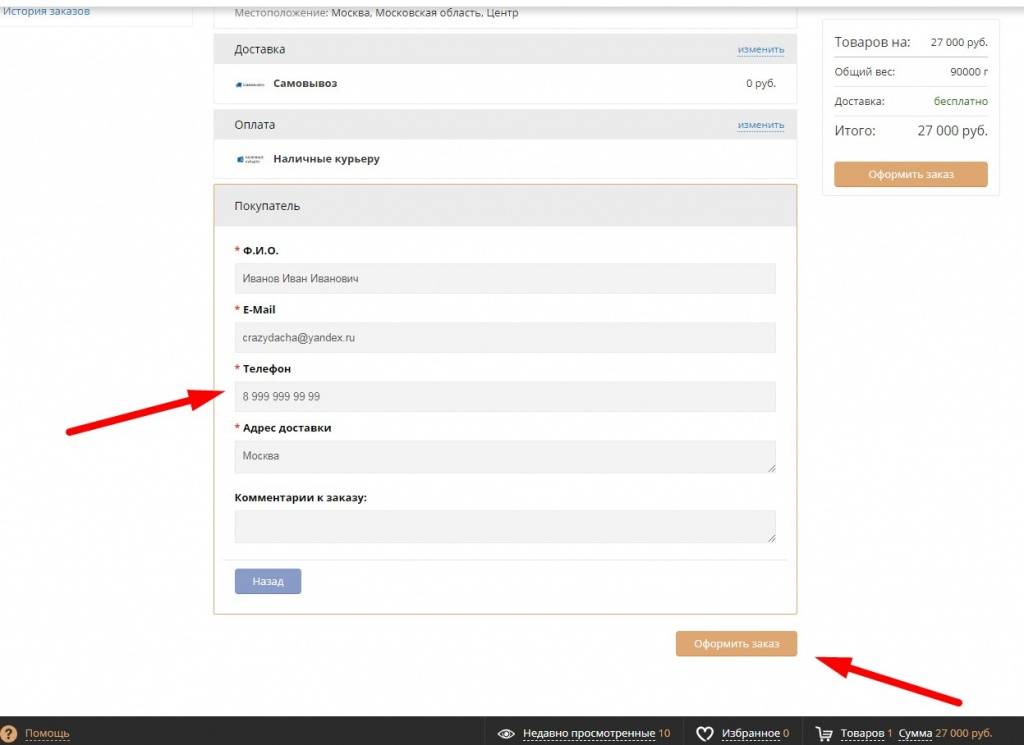Open История заказов in the sidebar
This screenshot has height=745, width=1024.
click(47, 11)
